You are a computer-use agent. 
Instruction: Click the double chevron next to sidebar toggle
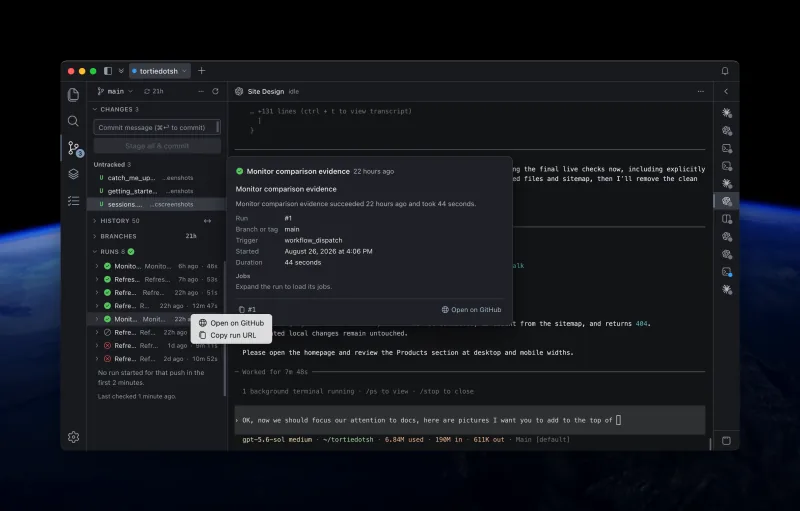coord(121,71)
